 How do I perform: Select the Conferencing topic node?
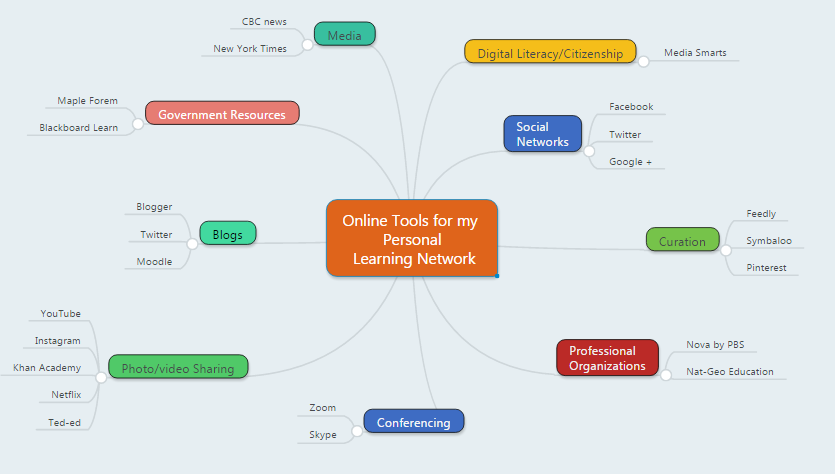pyautogui.click(x=414, y=421)
